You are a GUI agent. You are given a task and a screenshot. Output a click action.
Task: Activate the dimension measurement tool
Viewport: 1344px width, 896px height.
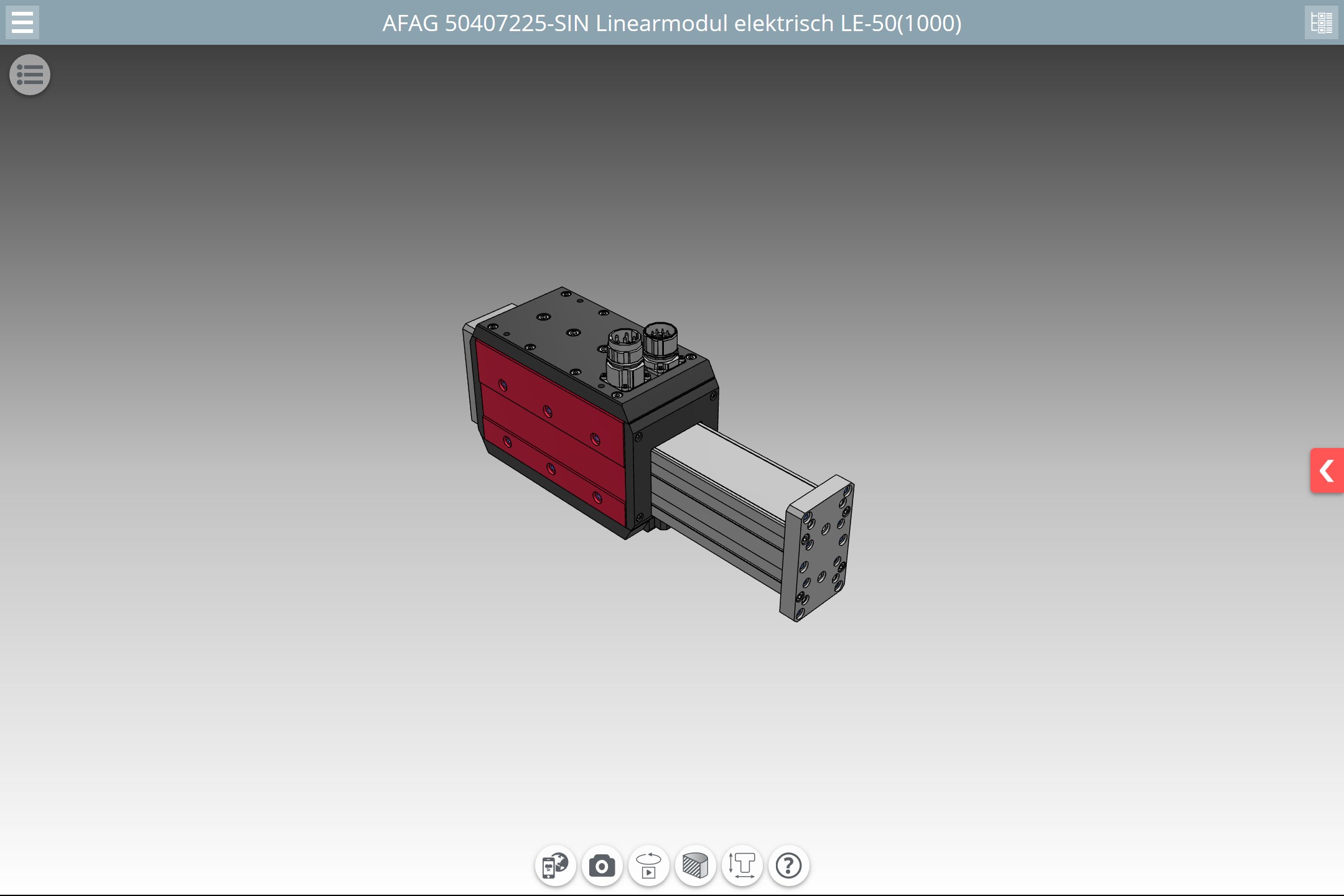click(x=742, y=866)
